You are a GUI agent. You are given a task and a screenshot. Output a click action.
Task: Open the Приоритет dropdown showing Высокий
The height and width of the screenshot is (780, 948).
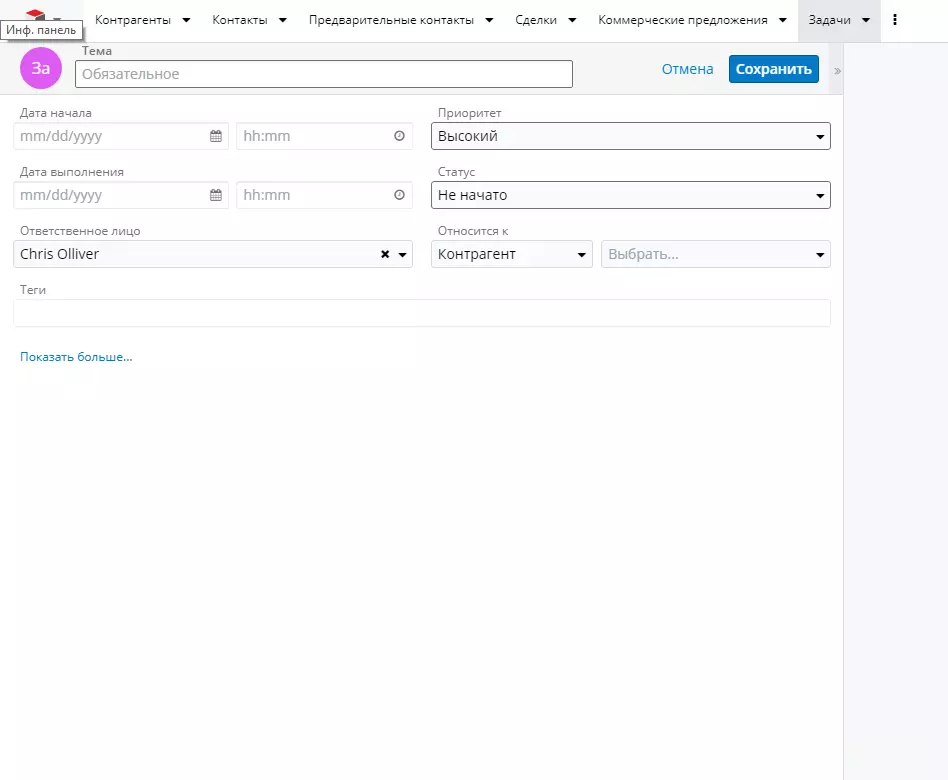pos(631,136)
